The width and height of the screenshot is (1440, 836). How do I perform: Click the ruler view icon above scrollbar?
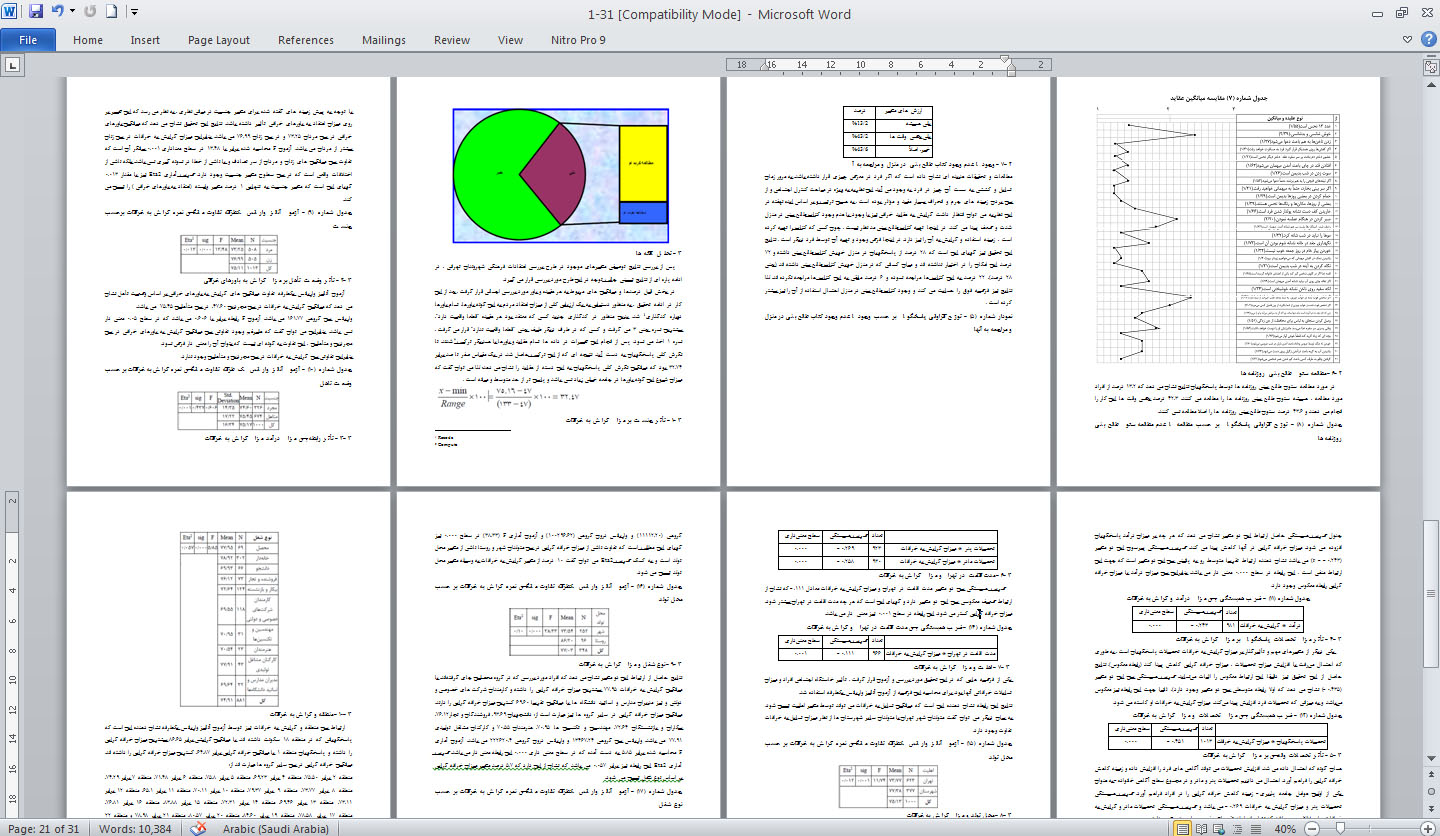tap(1429, 64)
